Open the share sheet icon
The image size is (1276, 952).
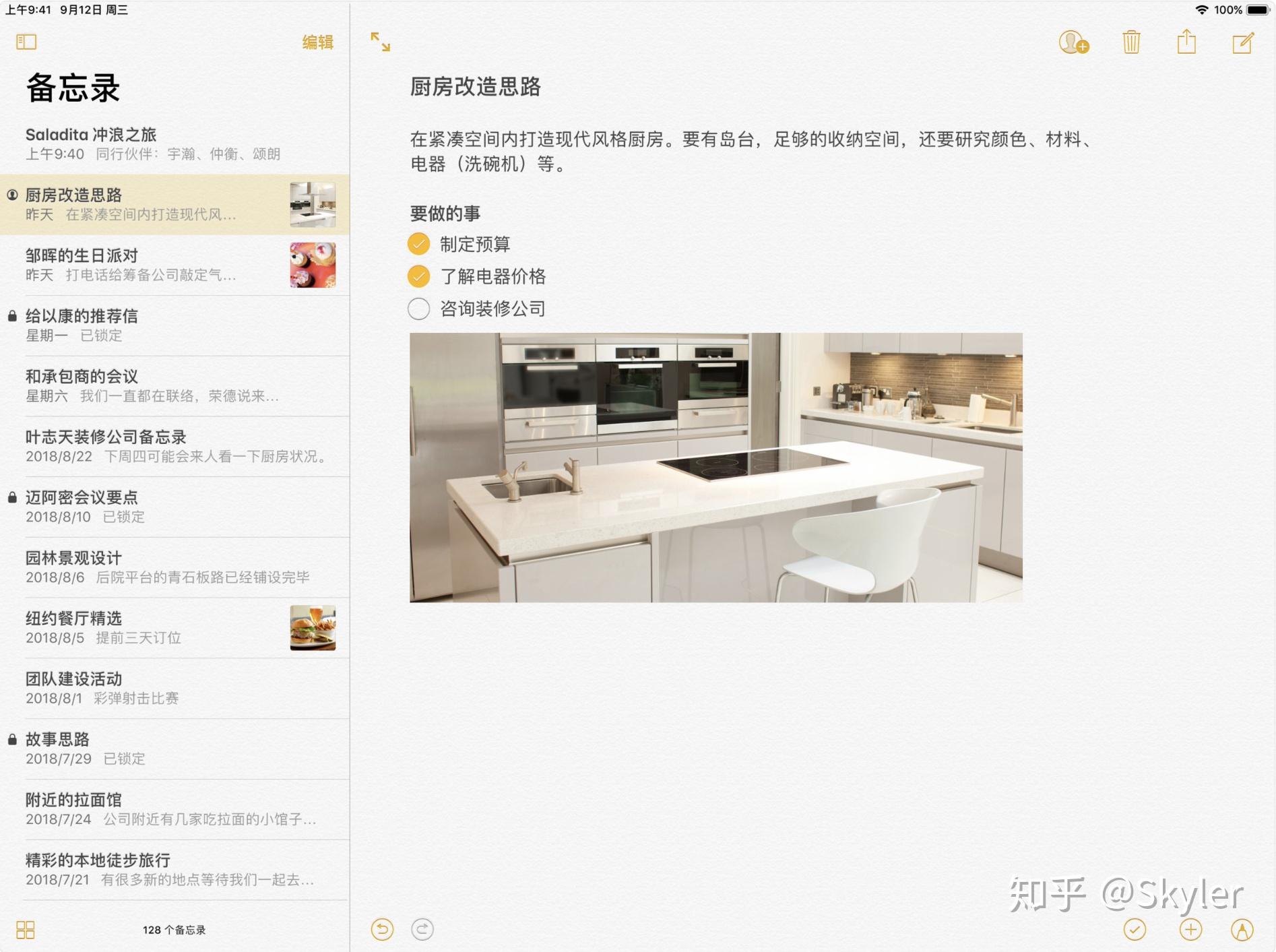click(1186, 41)
